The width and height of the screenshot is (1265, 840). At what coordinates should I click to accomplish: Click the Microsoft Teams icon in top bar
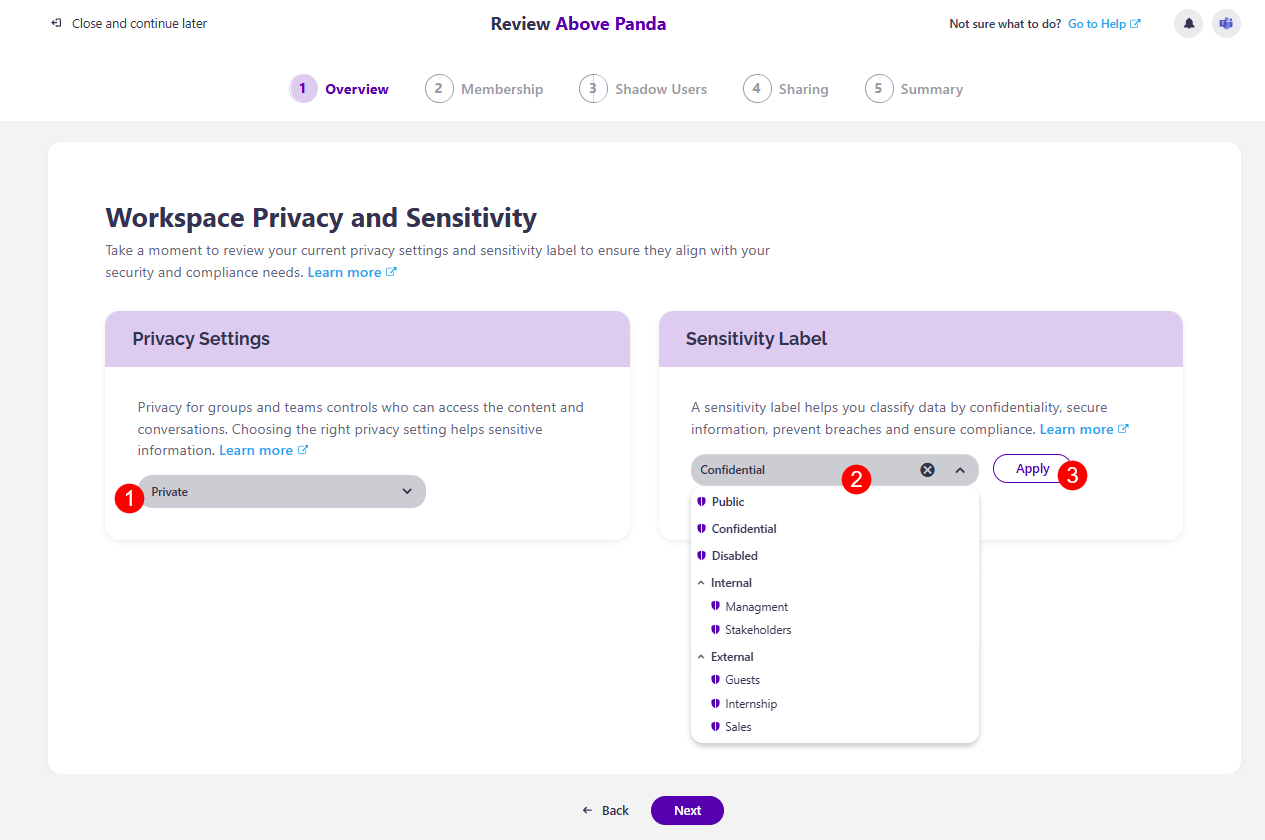(1226, 23)
